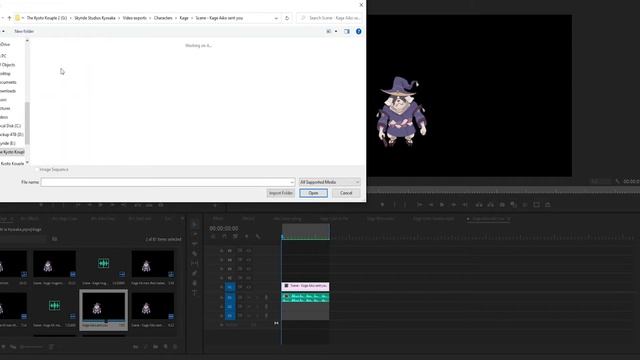Image resolution: width=640 pixels, height=360 pixels.
Task: Select the Hand tool
Action: pyautogui.click(x=195, y=283)
